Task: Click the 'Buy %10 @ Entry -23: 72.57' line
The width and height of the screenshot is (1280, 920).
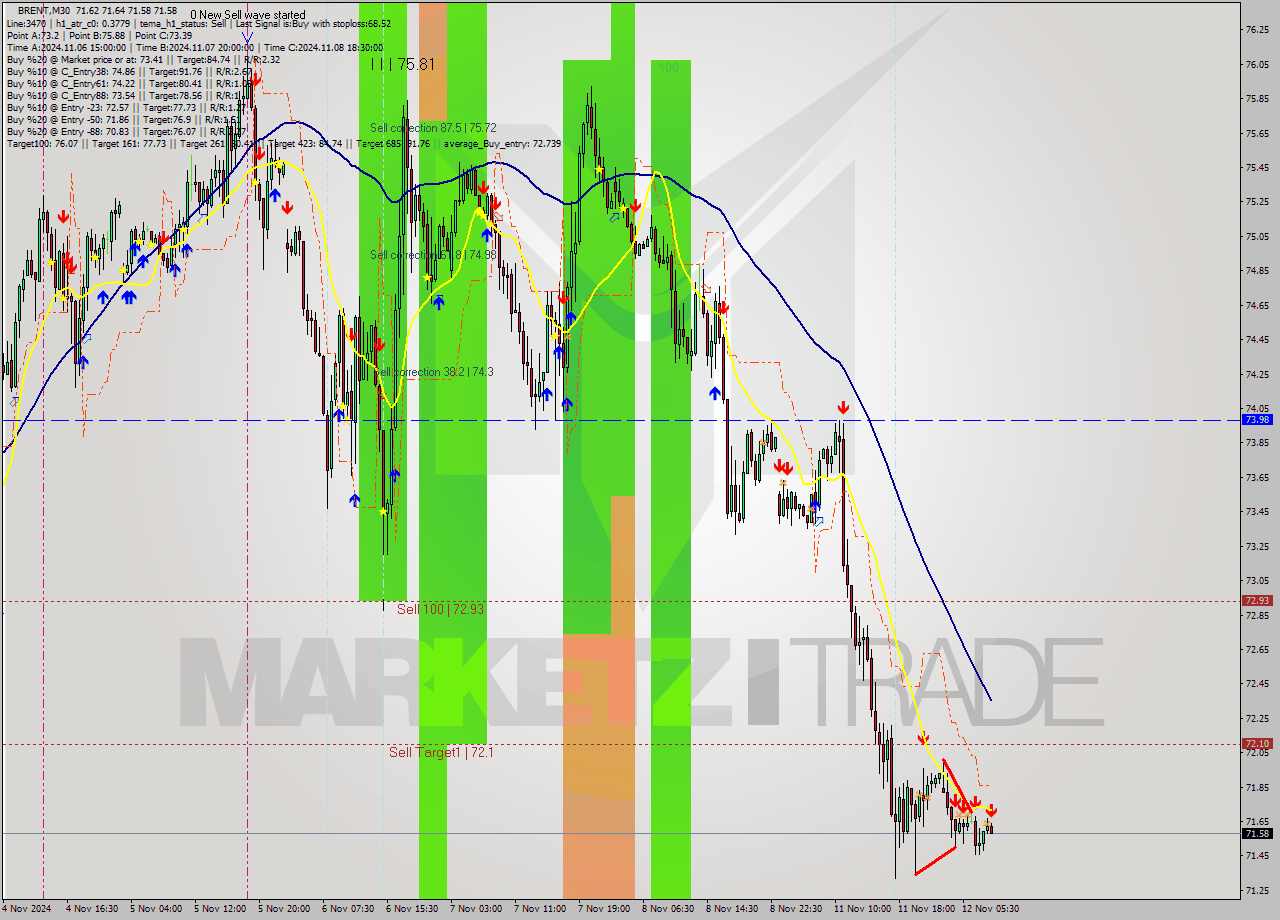Action: coord(125,107)
